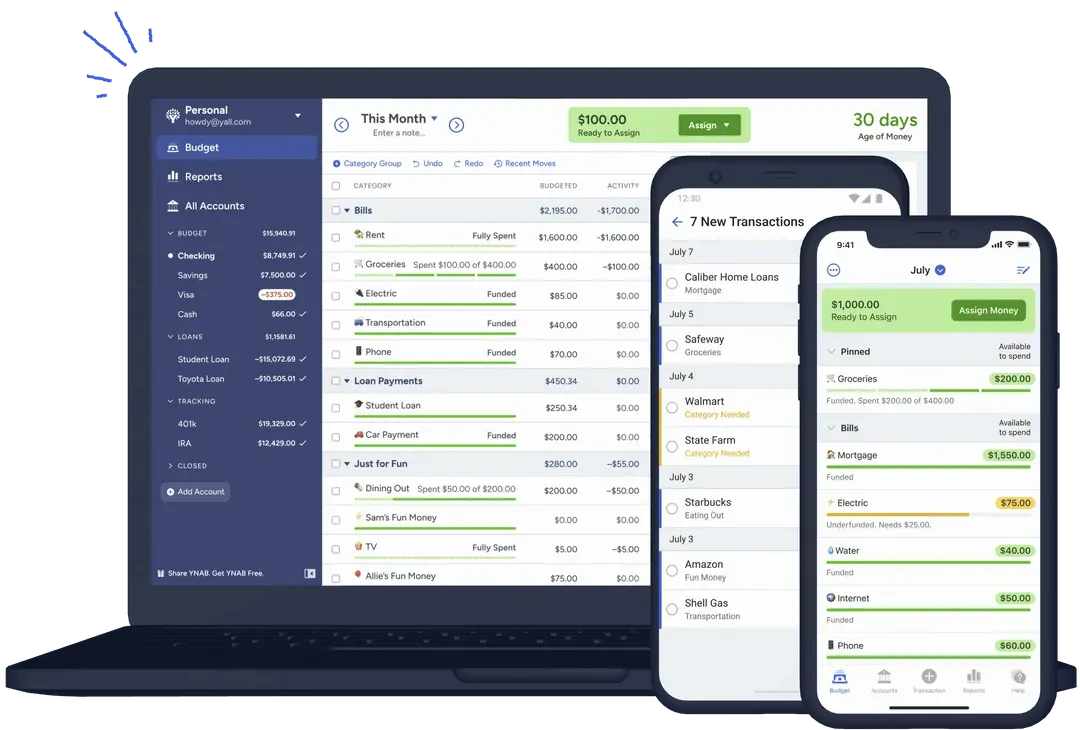The width and height of the screenshot is (1080, 730).
Task: Check the Rent category checkbox
Action: pyautogui.click(x=335, y=238)
